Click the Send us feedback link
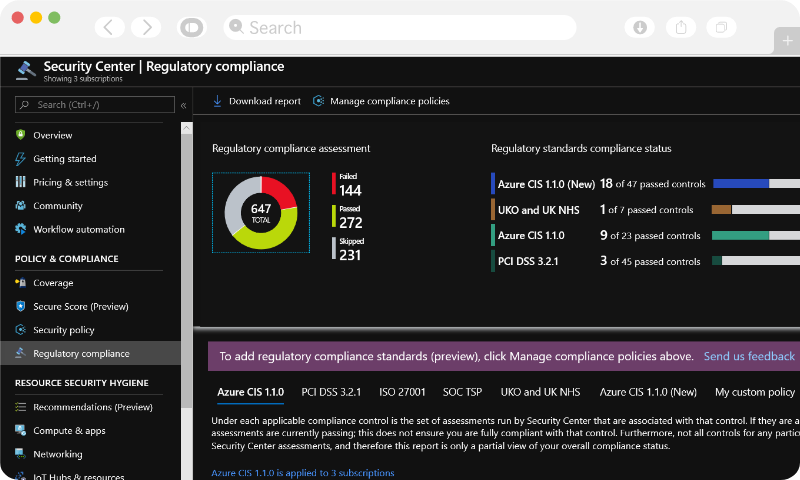Image resolution: width=800 pixels, height=480 pixels. point(749,356)
